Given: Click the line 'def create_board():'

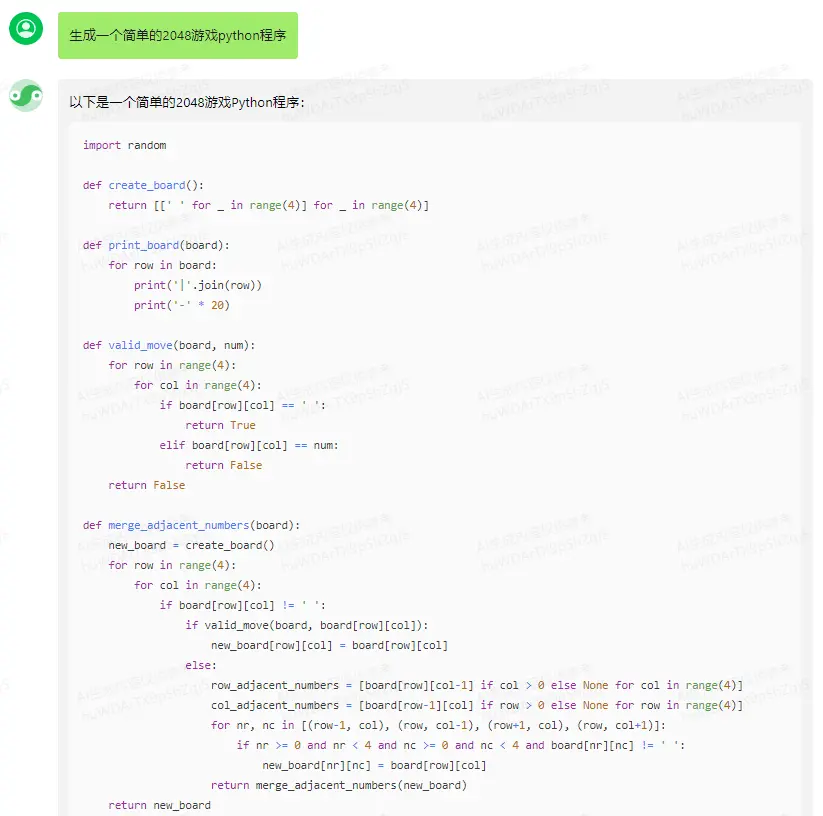Looking at the screenshot, I should [143, 185].
